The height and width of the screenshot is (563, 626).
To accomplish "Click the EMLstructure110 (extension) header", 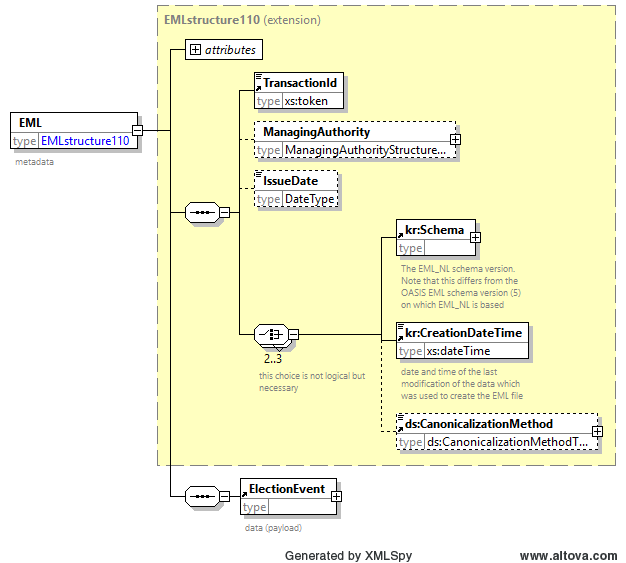I will [x=242, y=20].
